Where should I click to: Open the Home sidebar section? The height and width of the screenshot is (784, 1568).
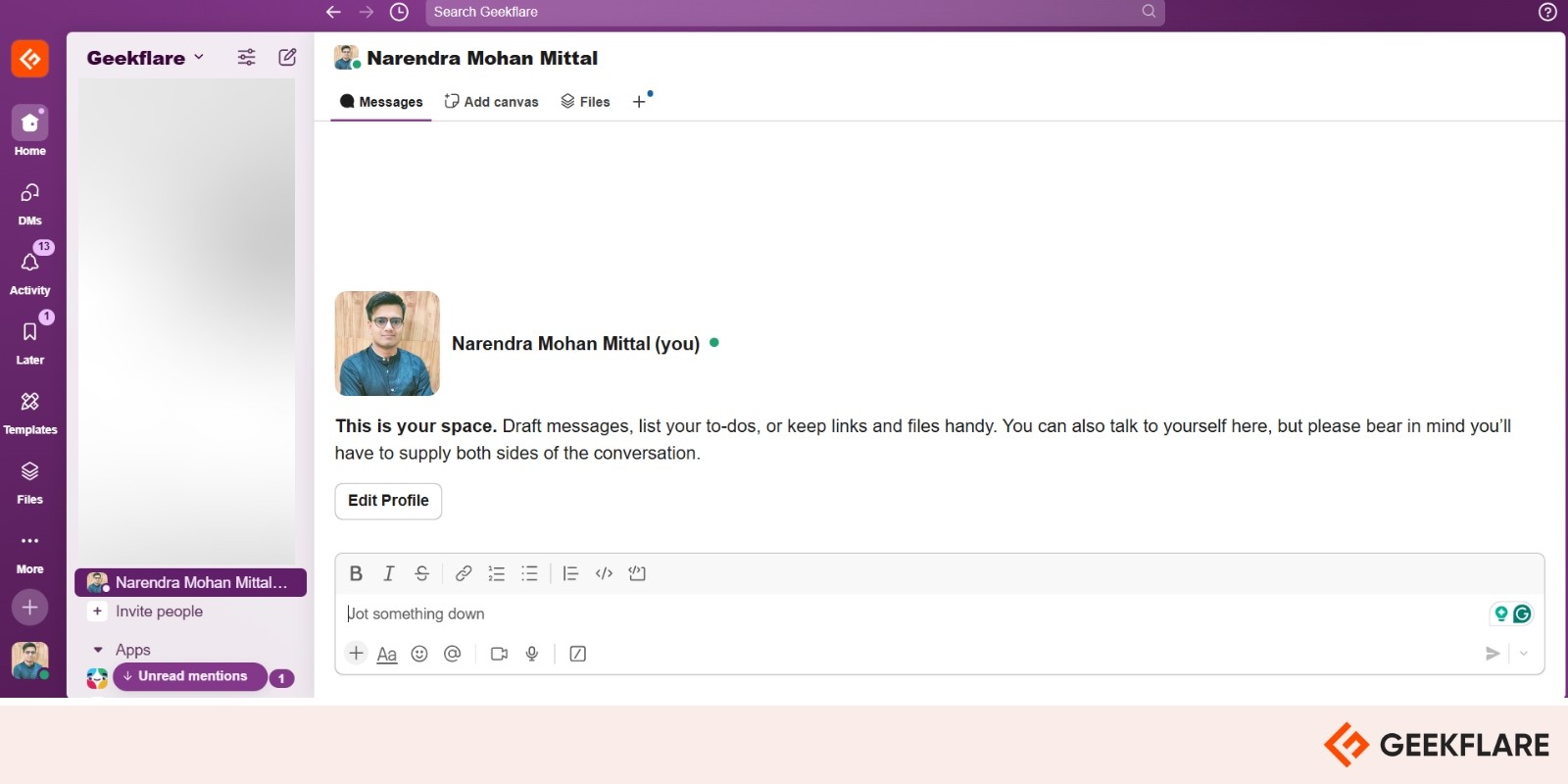tap(30, 131)
